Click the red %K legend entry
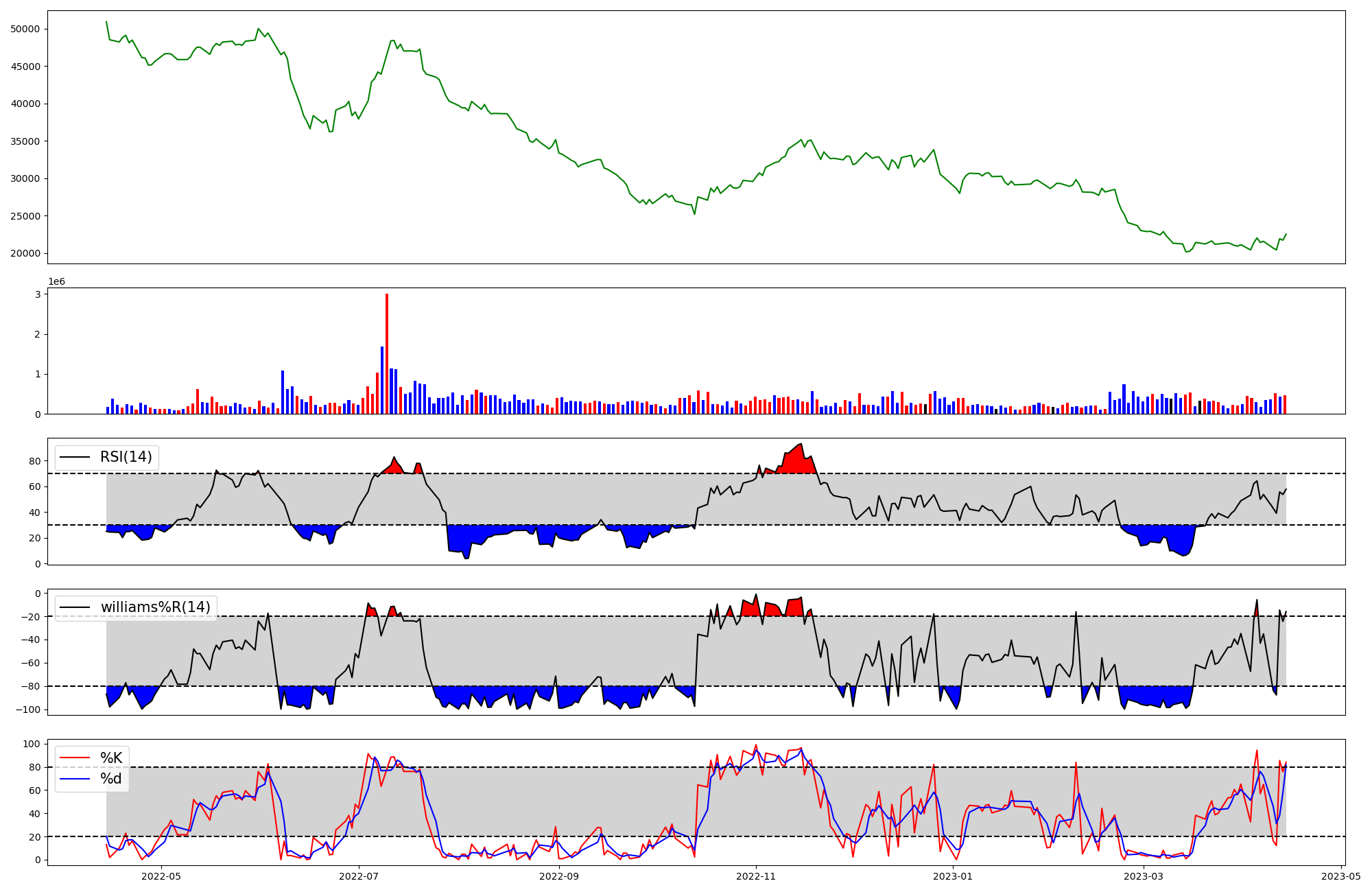1372x892 pixels. click(110, 758)
